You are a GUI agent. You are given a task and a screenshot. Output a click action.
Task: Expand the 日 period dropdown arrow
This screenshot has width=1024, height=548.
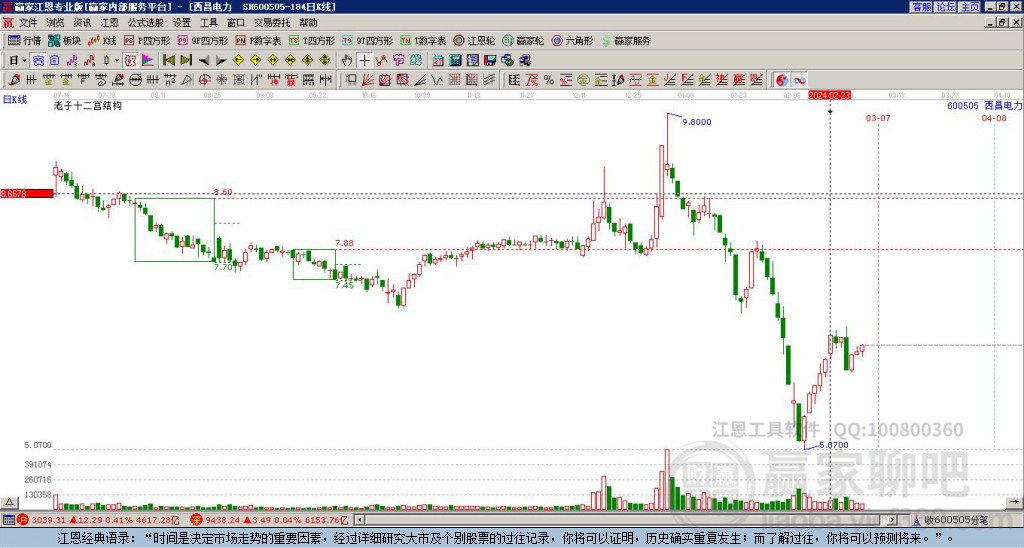click(24, 61)
